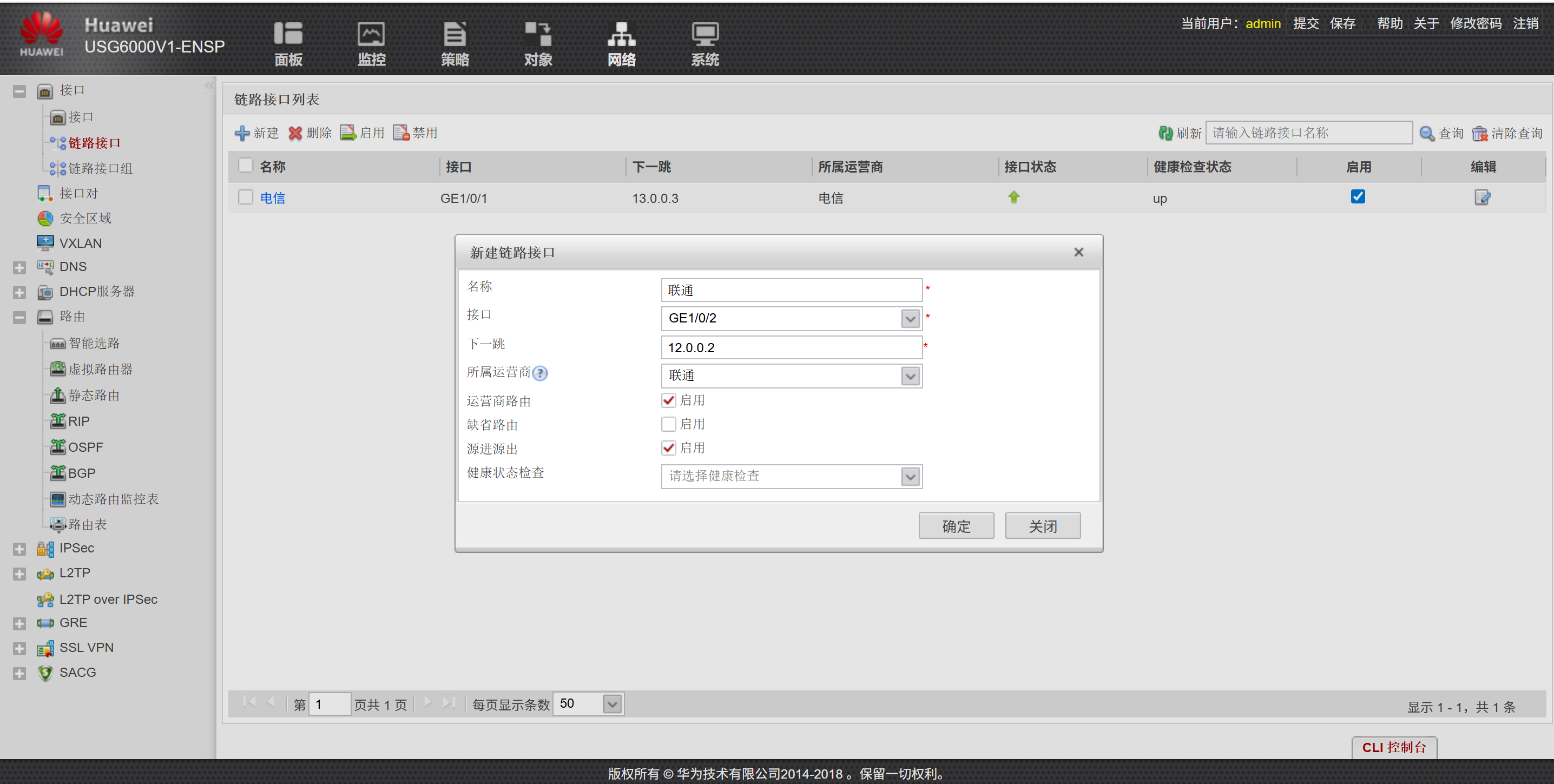
Task: Click the 下一跳 input field
Action: [791, 347]
